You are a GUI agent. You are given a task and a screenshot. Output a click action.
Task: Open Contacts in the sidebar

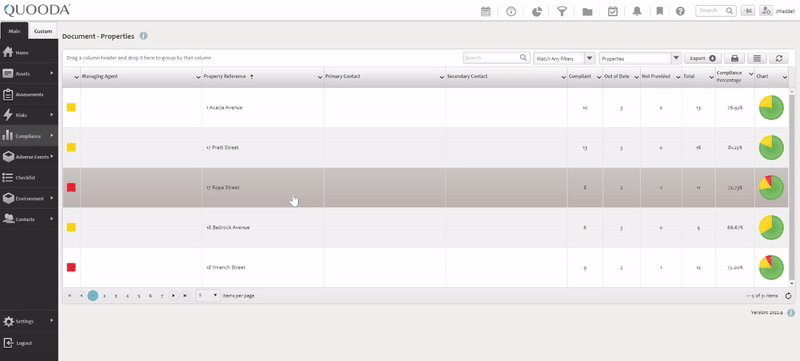coord(29,219)
